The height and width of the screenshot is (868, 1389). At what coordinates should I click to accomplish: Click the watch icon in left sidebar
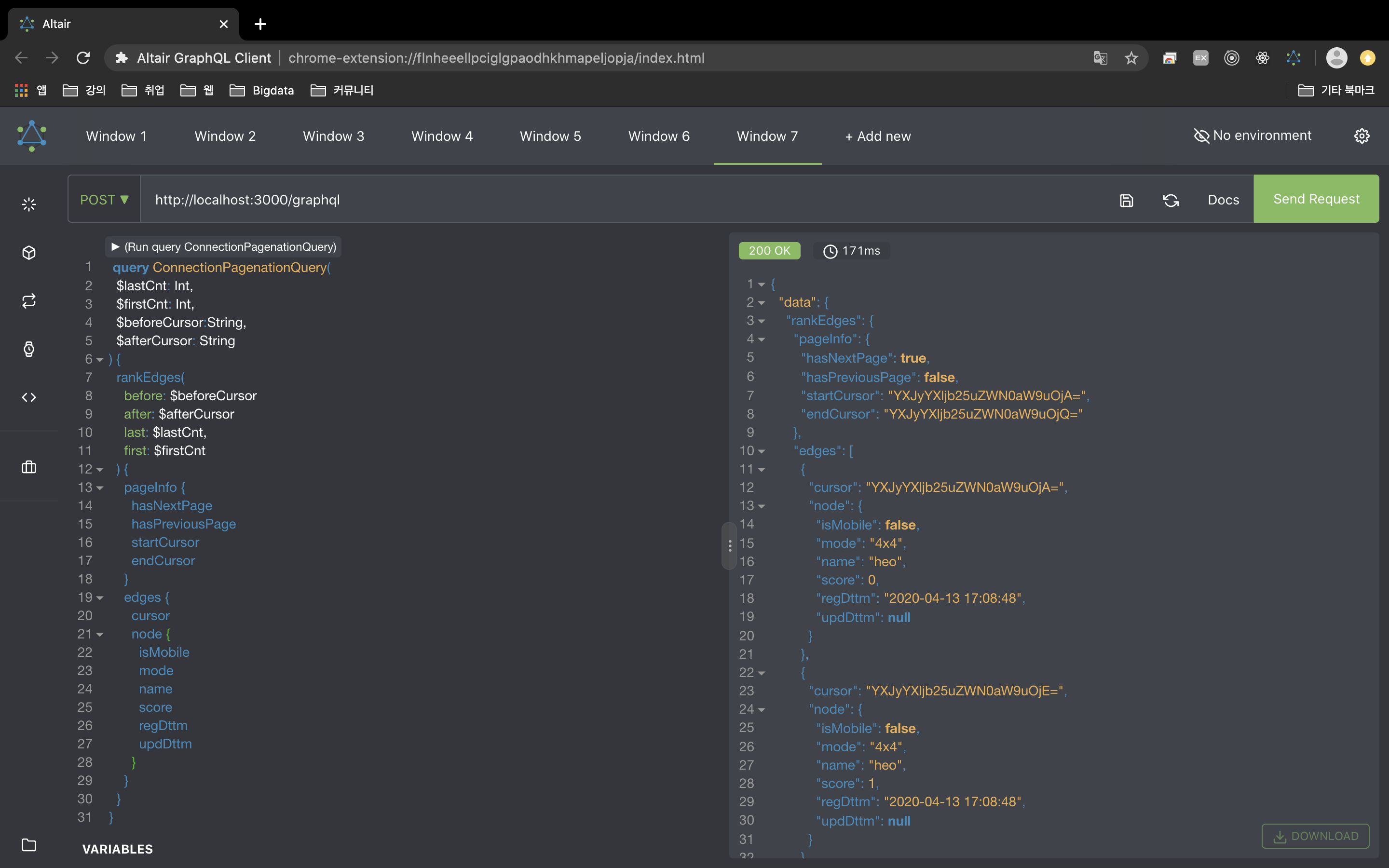click(29, 349)
